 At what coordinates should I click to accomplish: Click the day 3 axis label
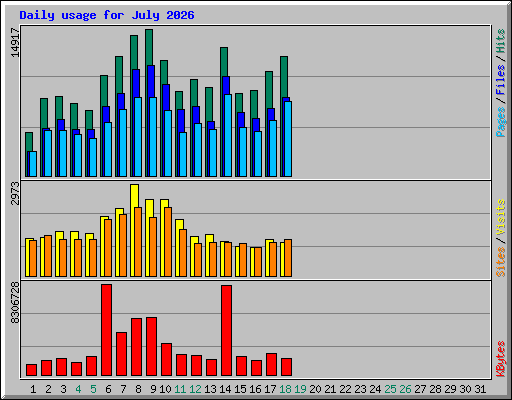point(63,389)
